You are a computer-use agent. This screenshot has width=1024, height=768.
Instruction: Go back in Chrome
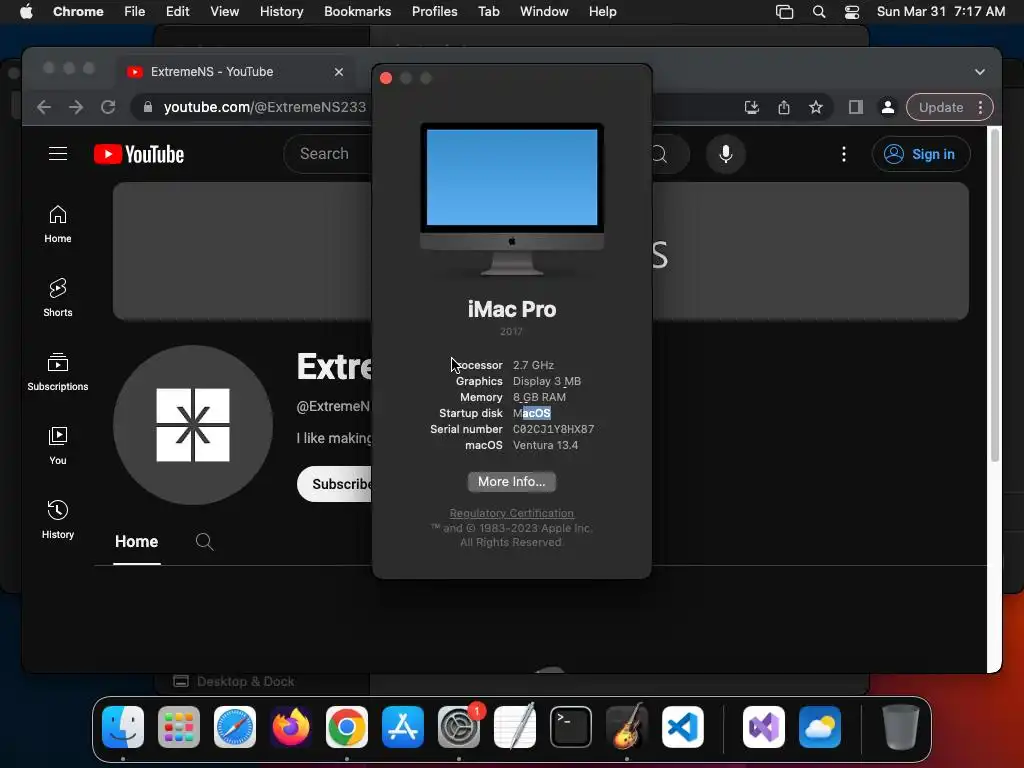pyautogui.click(x=44, y=107)
